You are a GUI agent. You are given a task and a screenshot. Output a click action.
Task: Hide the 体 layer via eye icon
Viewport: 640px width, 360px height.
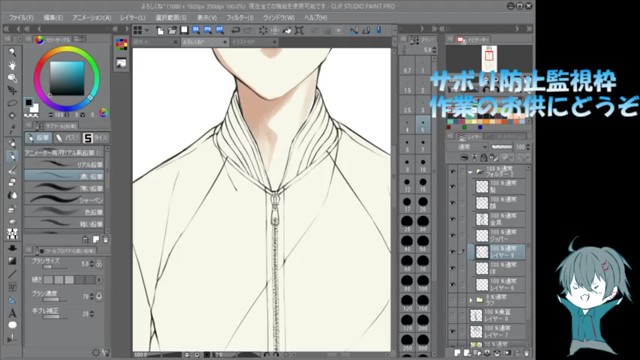coord(452,268)
